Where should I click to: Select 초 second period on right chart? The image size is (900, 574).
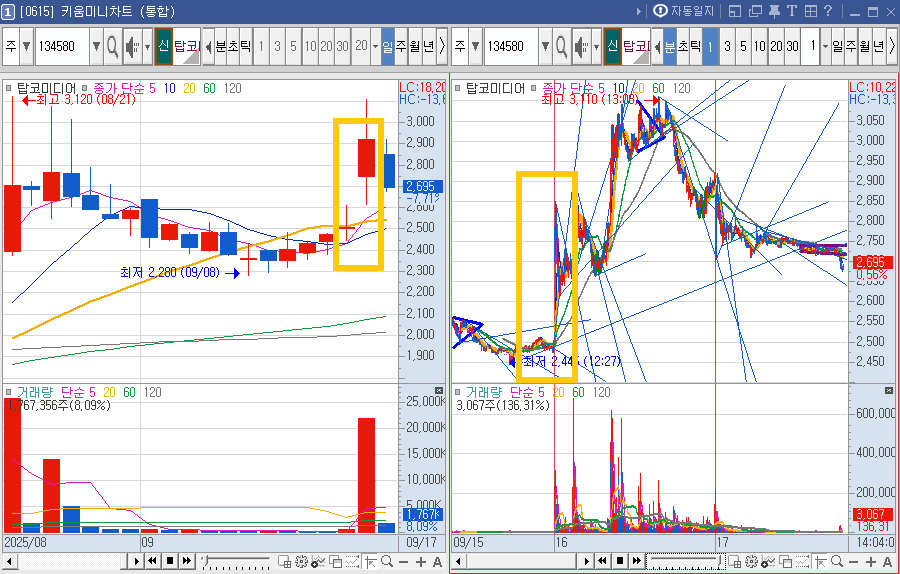(682, 46)
